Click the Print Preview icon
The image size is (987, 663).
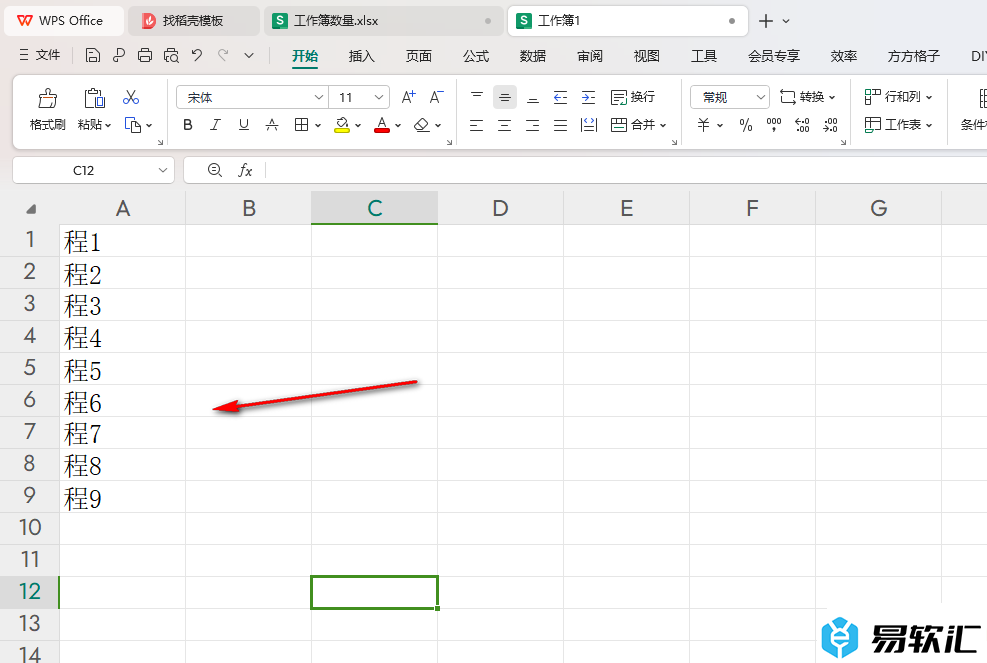(171, 55)
